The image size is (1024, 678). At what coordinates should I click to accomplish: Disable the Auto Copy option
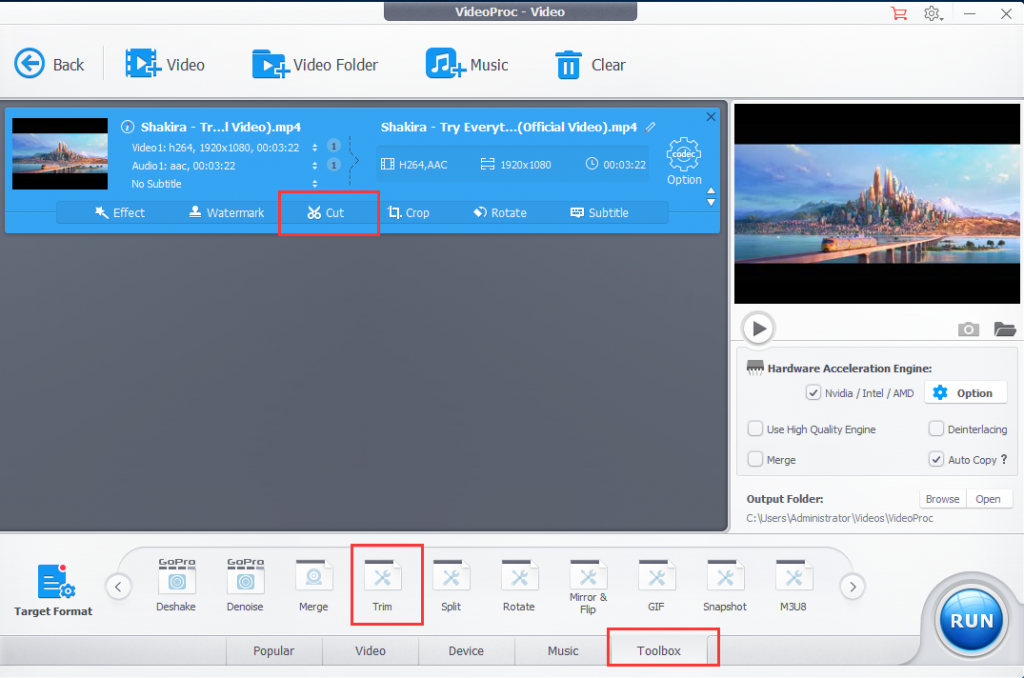click(x=936, y=459)
